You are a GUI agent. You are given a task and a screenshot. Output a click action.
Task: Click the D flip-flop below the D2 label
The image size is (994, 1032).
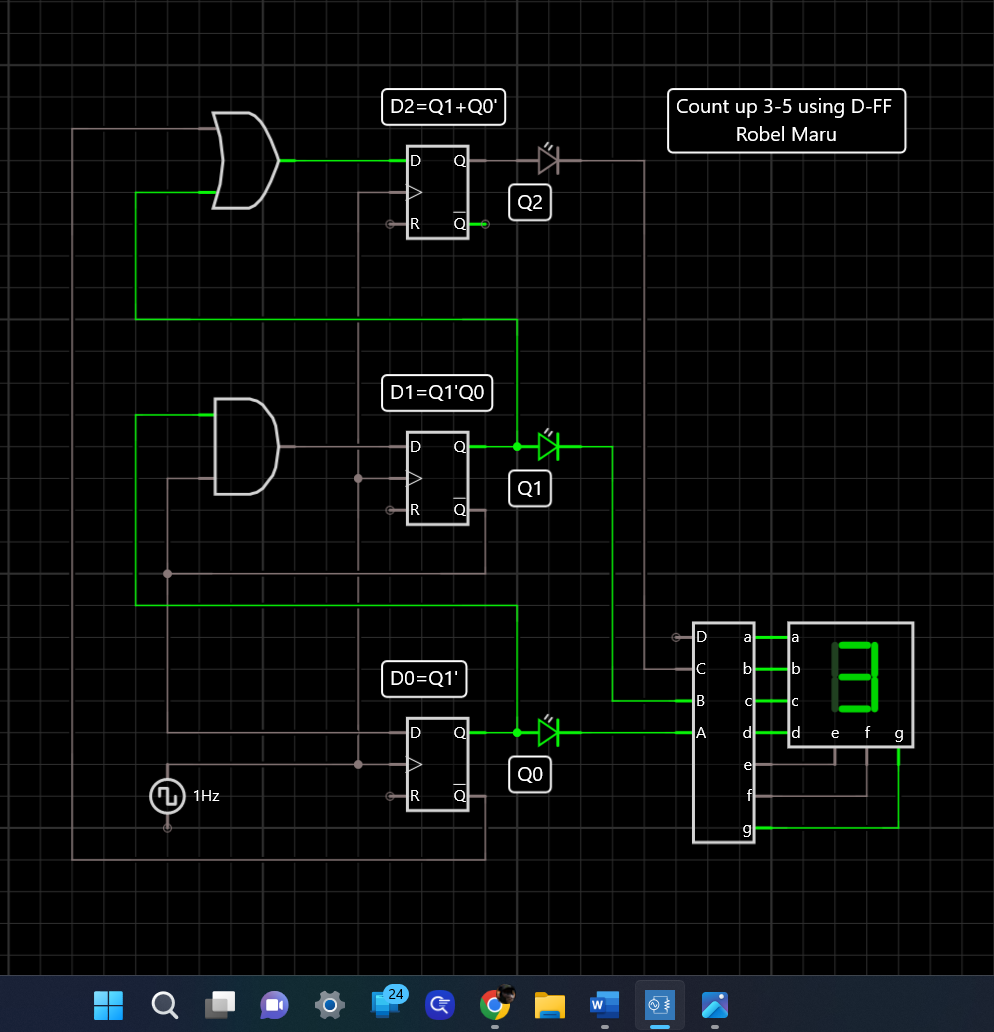[437, 192]
